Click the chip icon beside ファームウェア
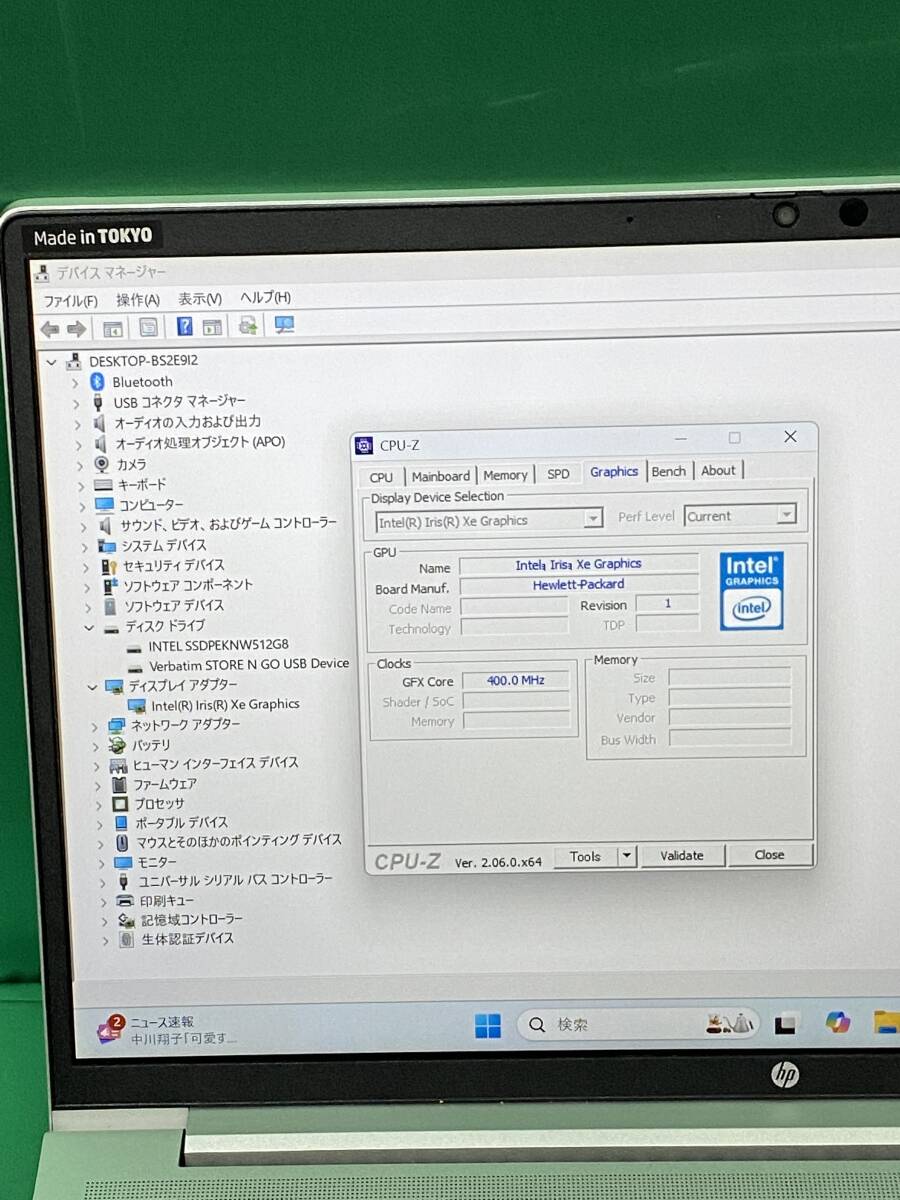Screen dimensions: 900x1200 coord(119,785)
